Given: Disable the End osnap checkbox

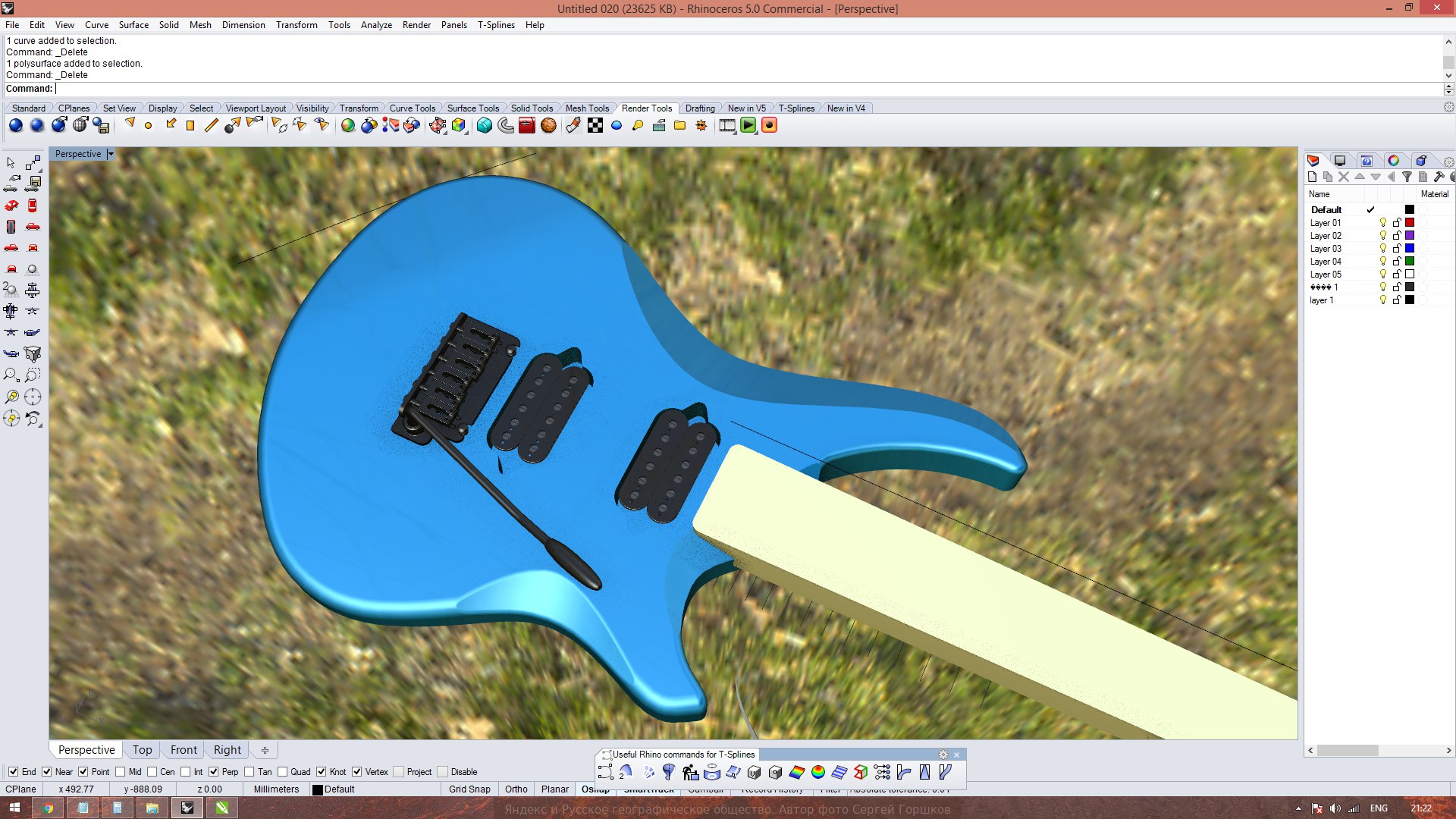Looking at the screenshot, I should [x=14, y=772].
